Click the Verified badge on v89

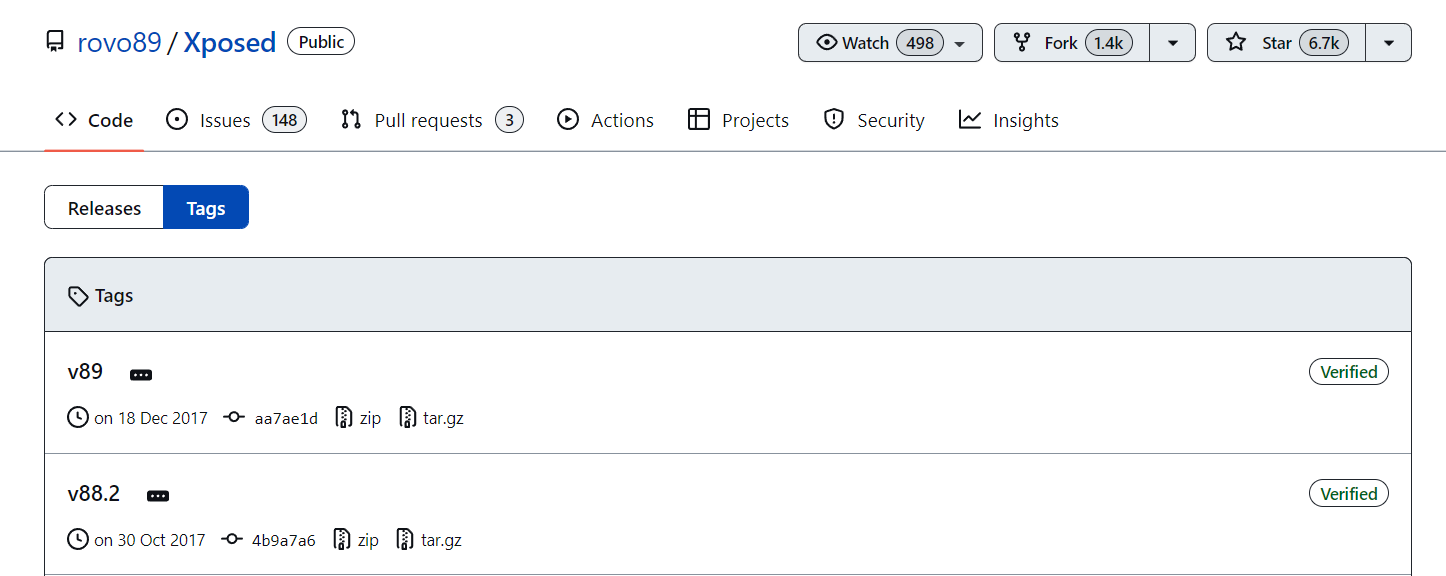(1348, 372)
